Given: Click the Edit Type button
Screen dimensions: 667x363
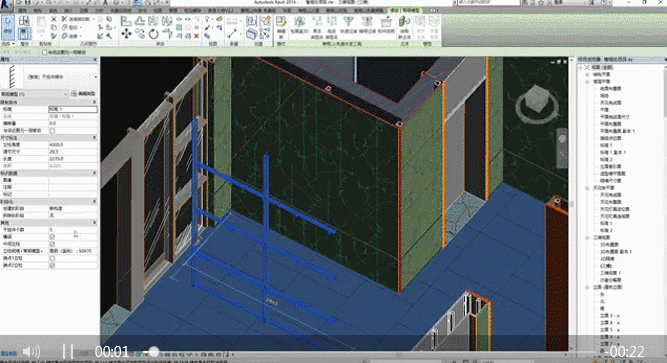Looking at the screenshot, I should [x=83, y=94].
